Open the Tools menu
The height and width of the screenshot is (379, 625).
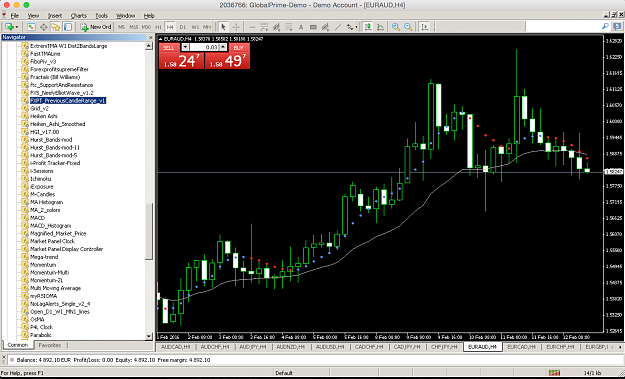(101, 16)
